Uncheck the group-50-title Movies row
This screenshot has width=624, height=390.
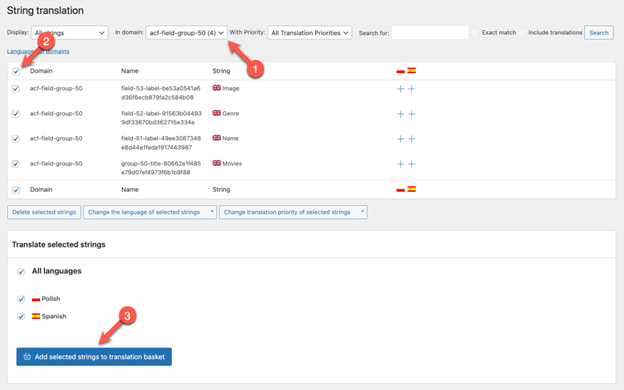(16, 164)
